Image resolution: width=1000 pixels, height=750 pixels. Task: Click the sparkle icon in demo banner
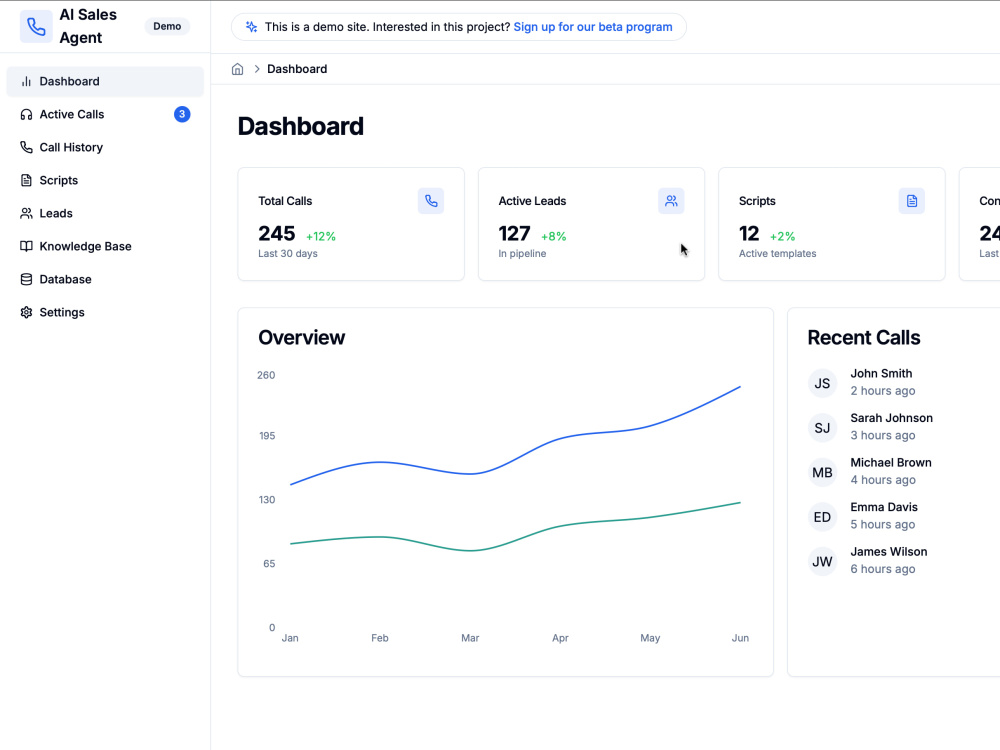point(251,27)
